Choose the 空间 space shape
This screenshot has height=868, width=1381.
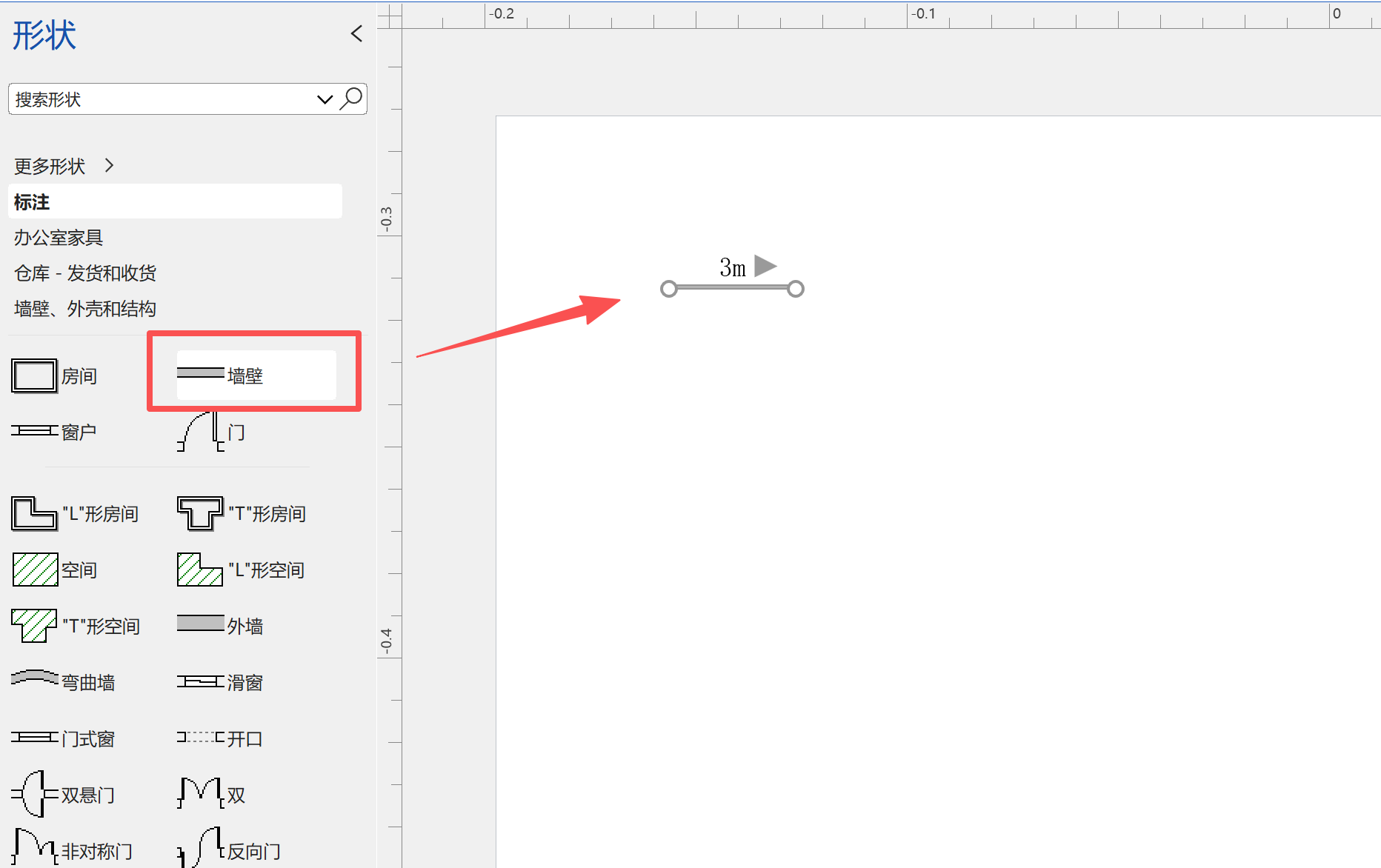point(55,570)
